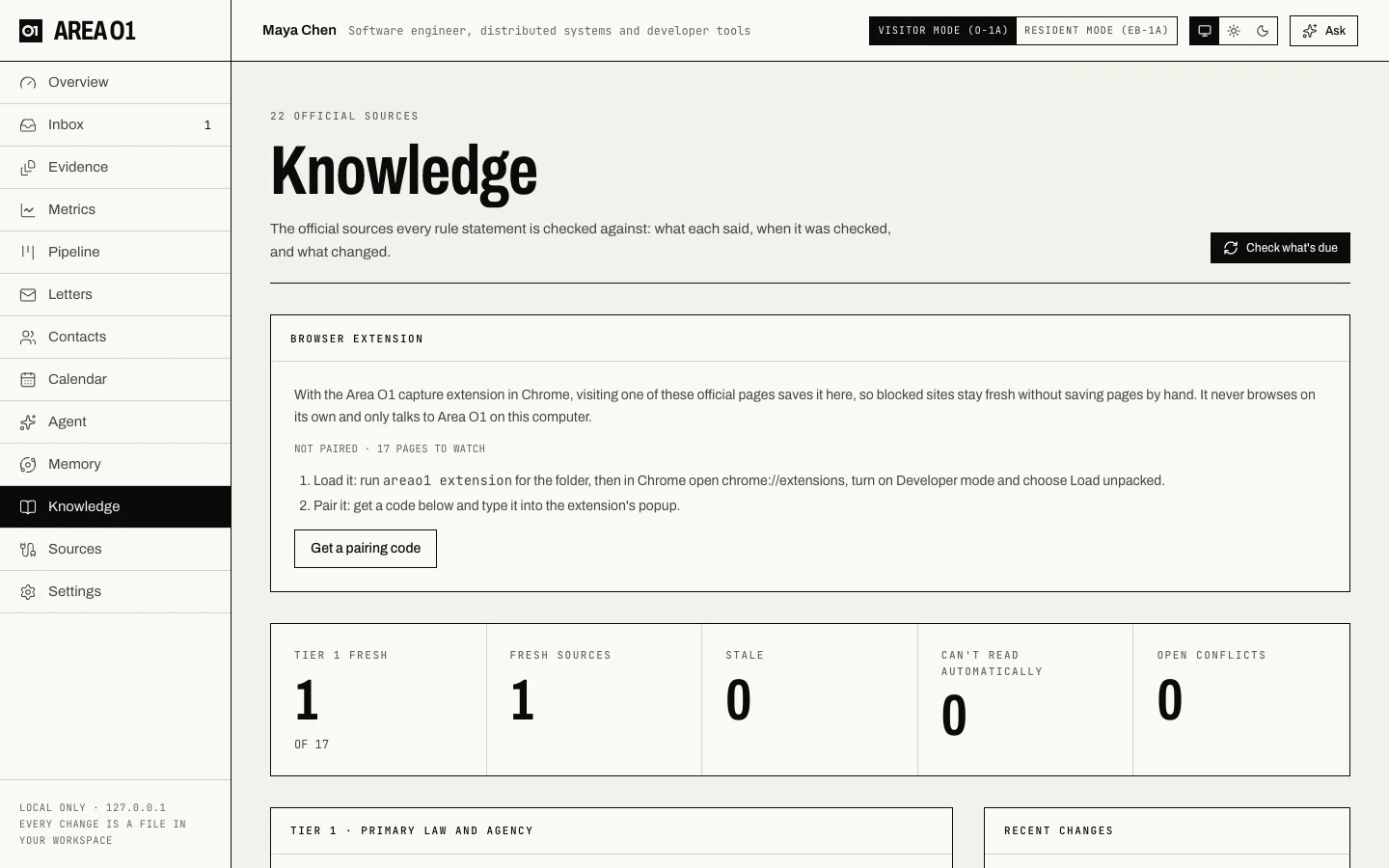Select Resident Mode (EB-1A)
Viewport: 1389px width, 868px height.
pos(1097,31)
